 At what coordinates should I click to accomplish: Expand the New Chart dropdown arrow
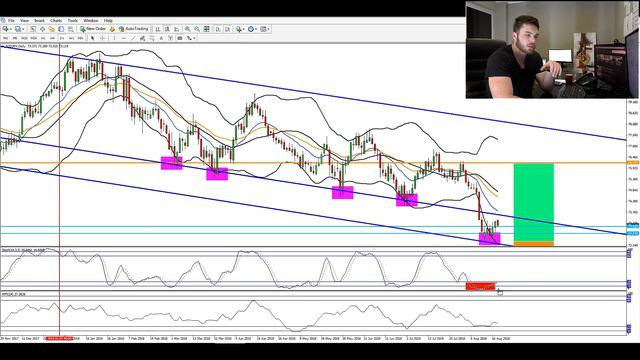(11, 29)
